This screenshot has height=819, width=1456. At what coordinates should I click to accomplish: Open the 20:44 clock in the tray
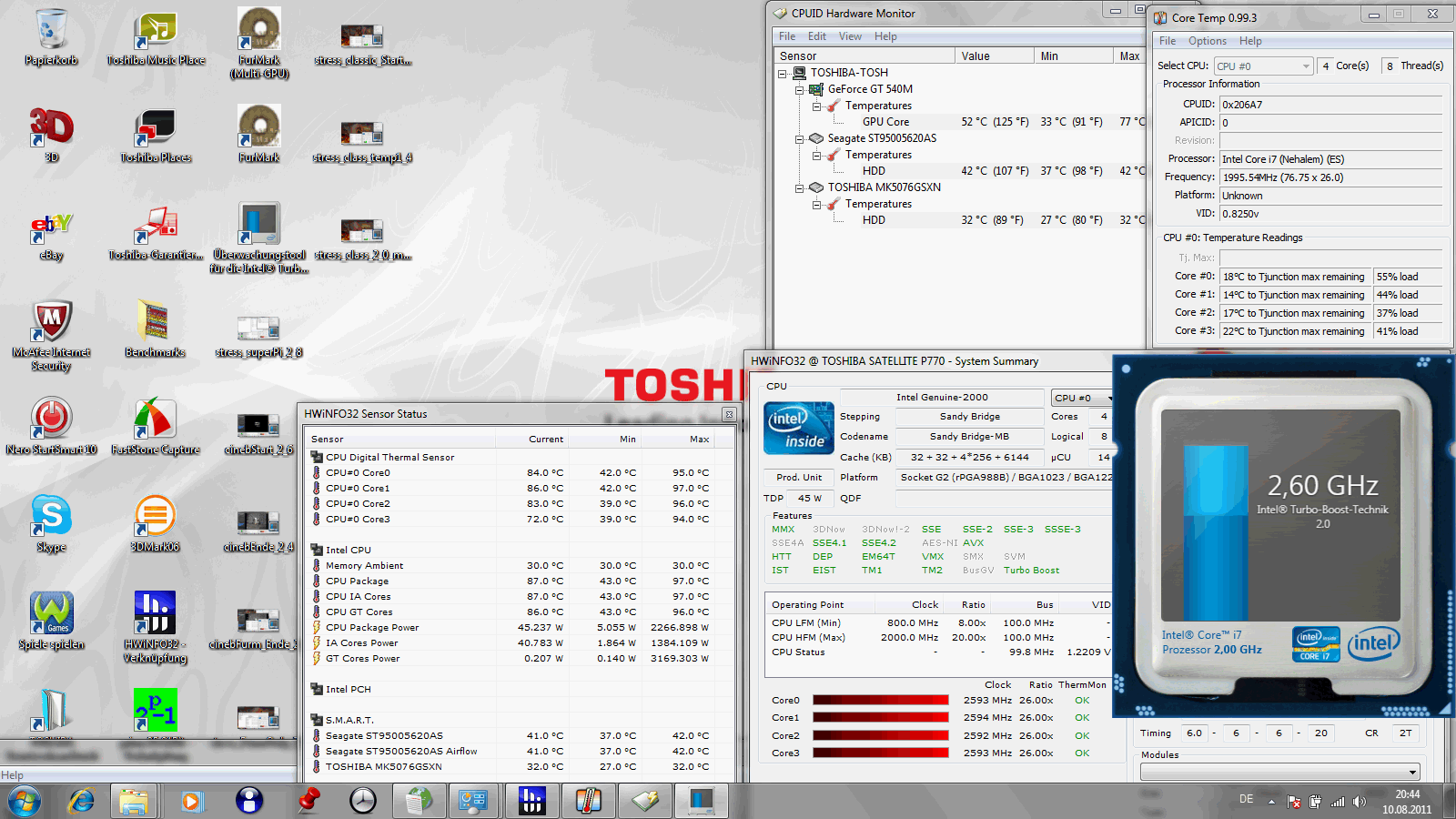1407,794
